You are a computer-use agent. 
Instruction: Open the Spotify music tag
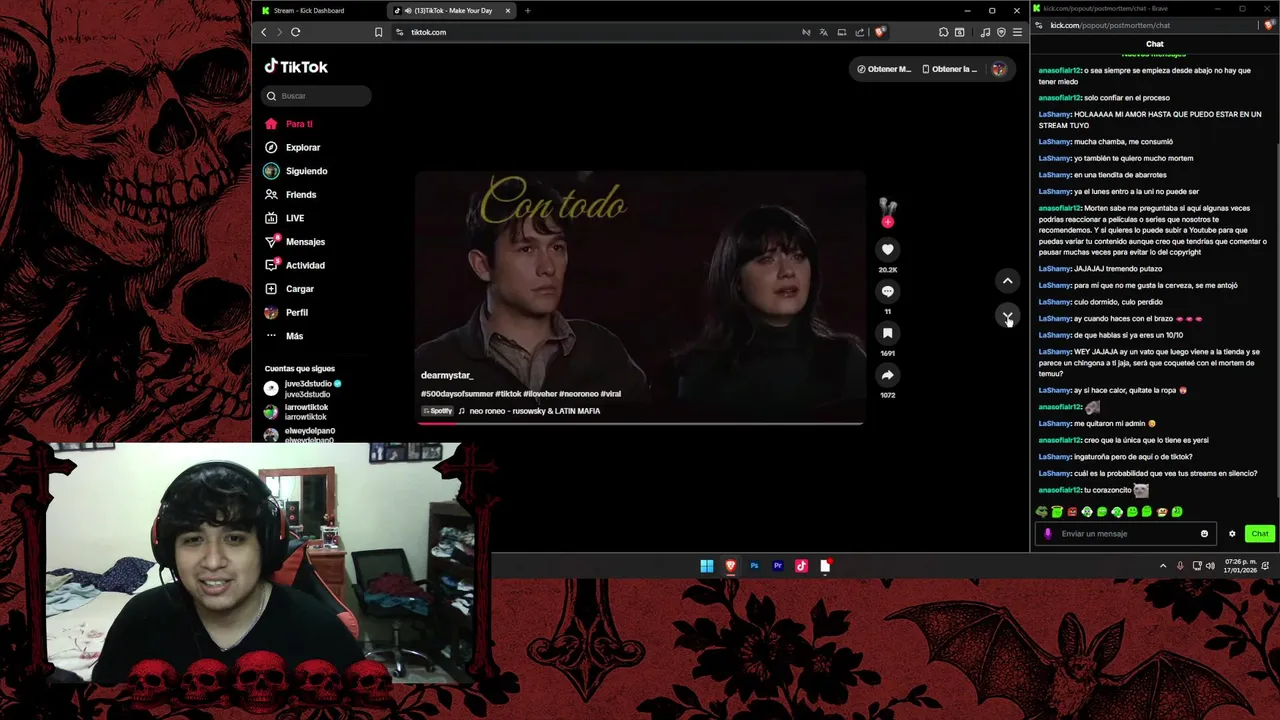pyautogui.click(x=438, y=411)
